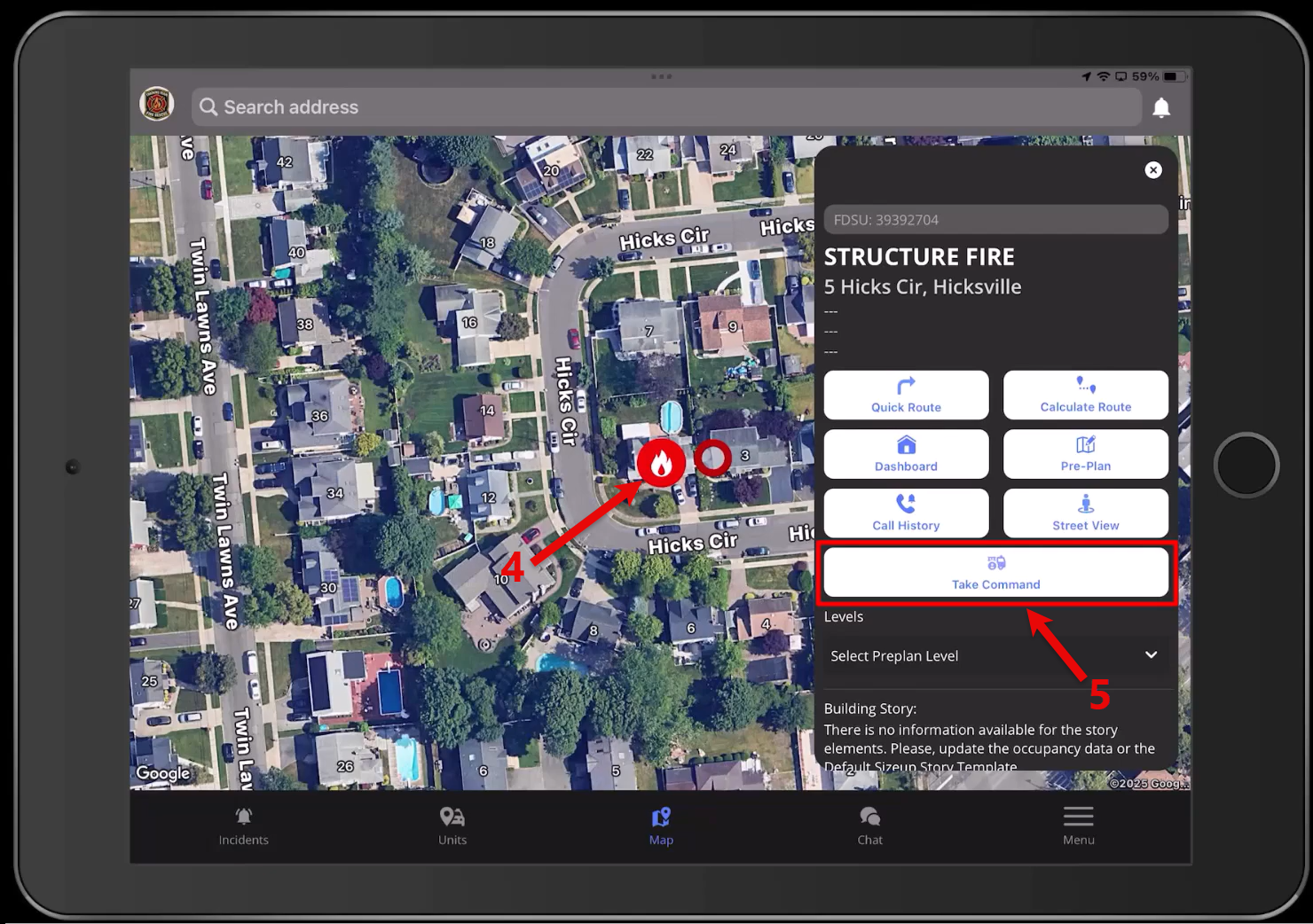
Task: Tap house number 7 on map
Action: [x=649, y=331]
